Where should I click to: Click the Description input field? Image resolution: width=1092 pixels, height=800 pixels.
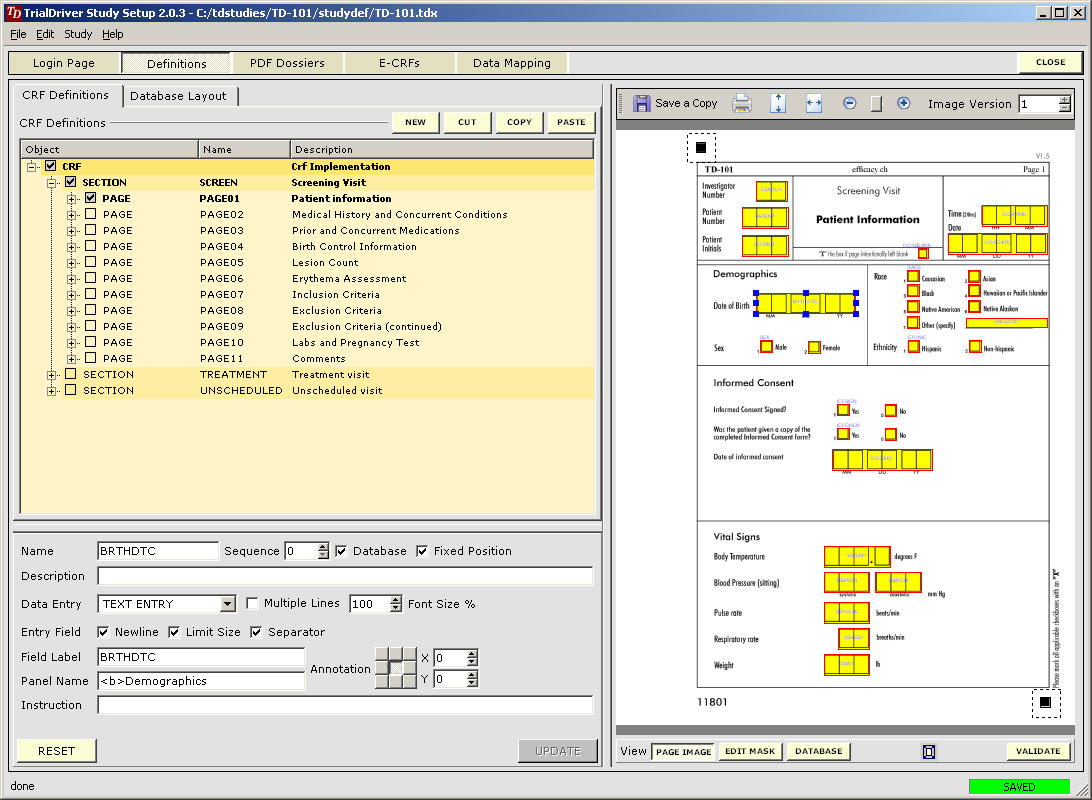pos(345,576)
